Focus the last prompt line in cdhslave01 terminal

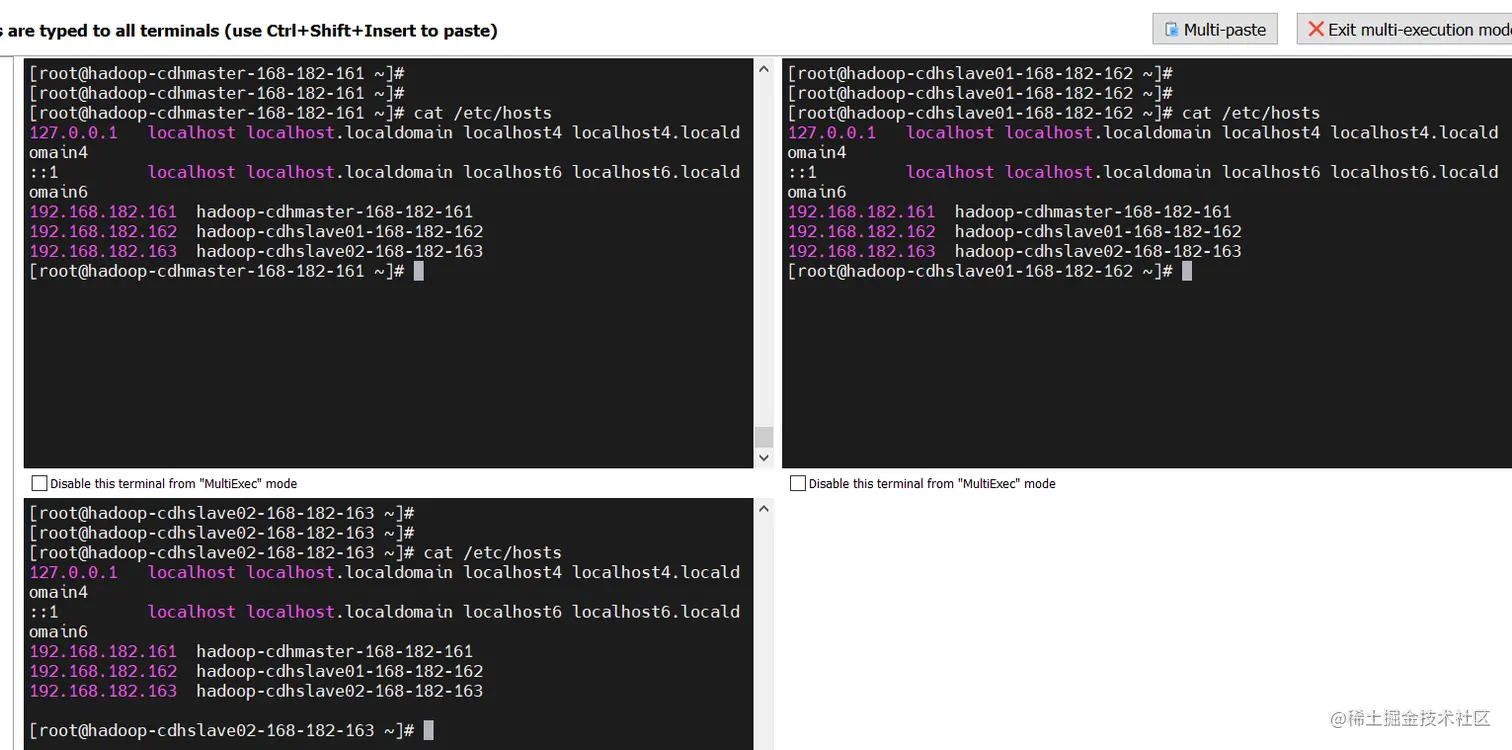tap(990, 271)
